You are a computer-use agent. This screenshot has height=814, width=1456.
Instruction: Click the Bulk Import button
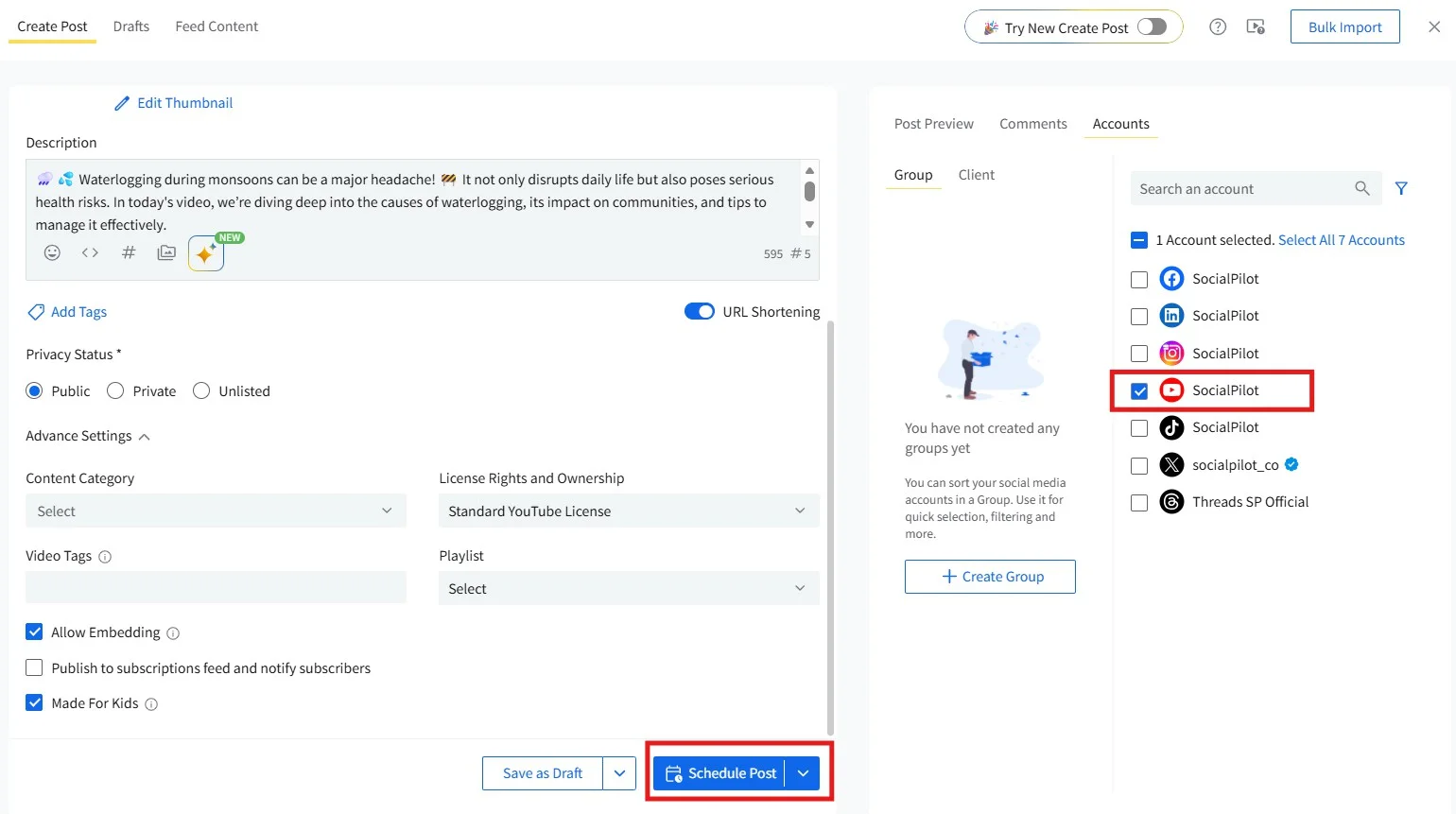[x=1345, y=27]
